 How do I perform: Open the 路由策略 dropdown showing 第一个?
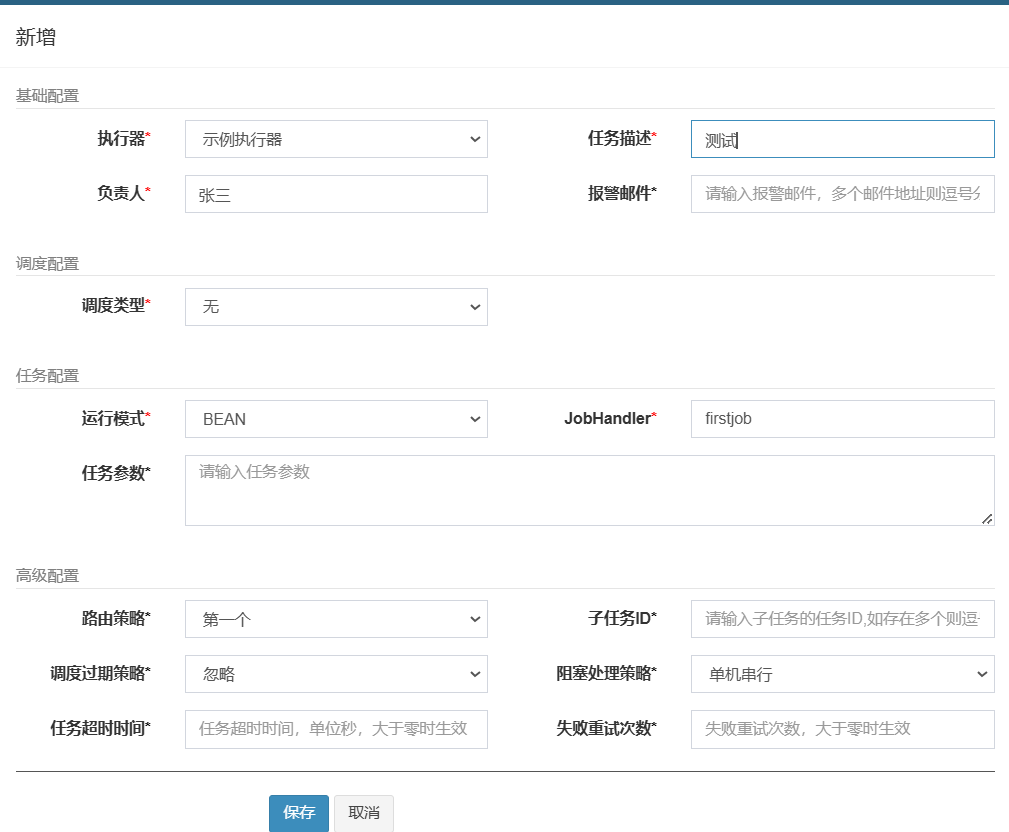pos(336,619)
